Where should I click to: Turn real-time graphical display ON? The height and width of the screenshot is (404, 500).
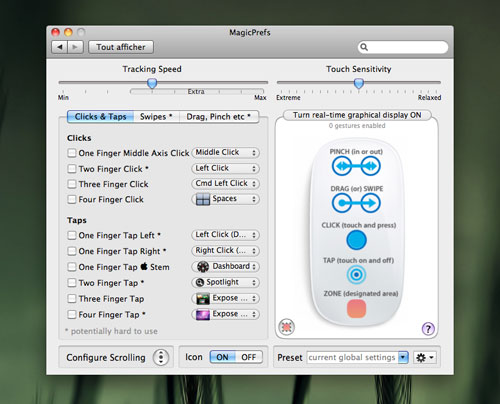click(357, 115)
